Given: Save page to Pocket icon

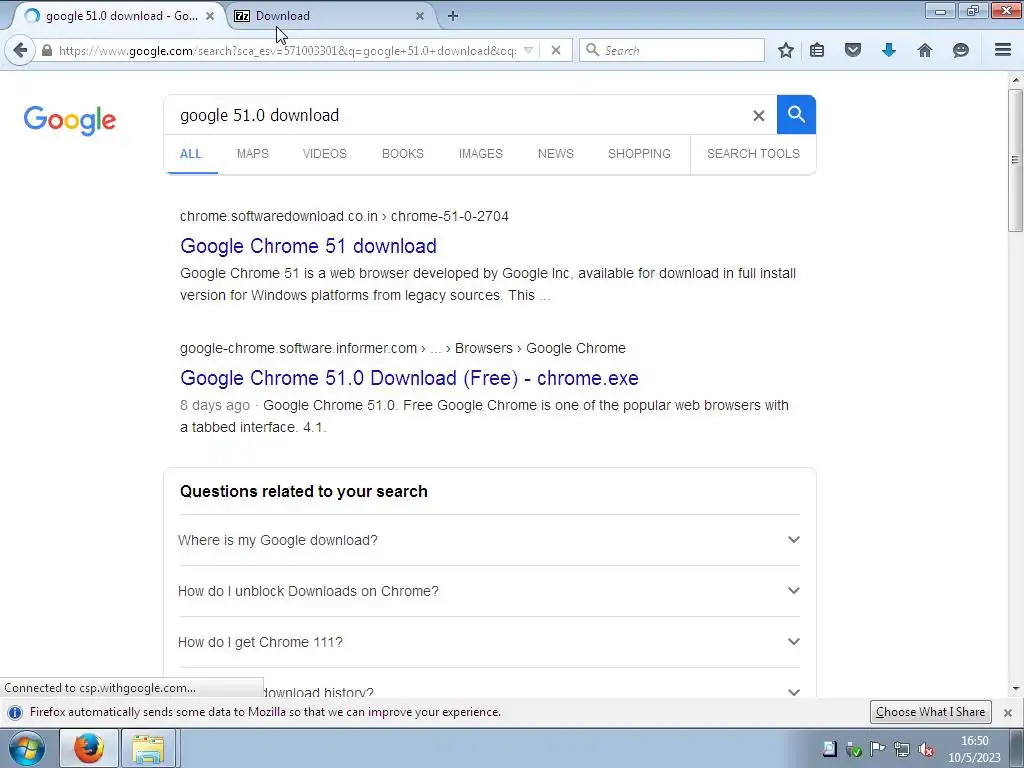Looking at the screenshot, I should (853, 50).
